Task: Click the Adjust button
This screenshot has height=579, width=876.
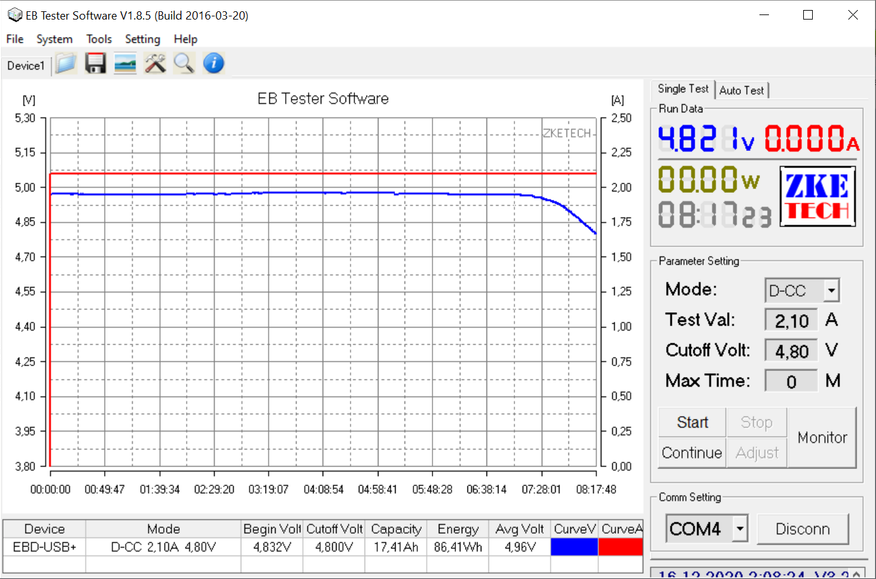Action: 756,452
